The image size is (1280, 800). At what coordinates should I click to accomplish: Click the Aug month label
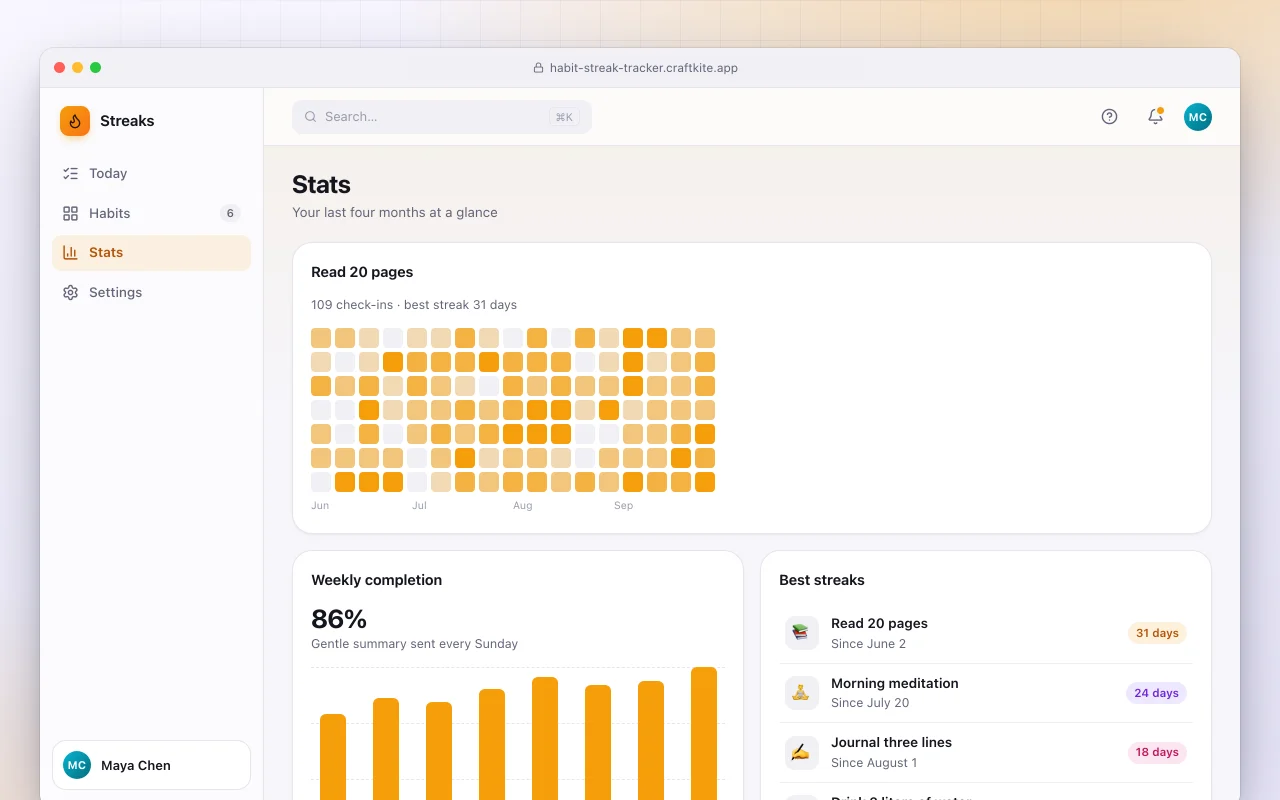click(523, 506)
